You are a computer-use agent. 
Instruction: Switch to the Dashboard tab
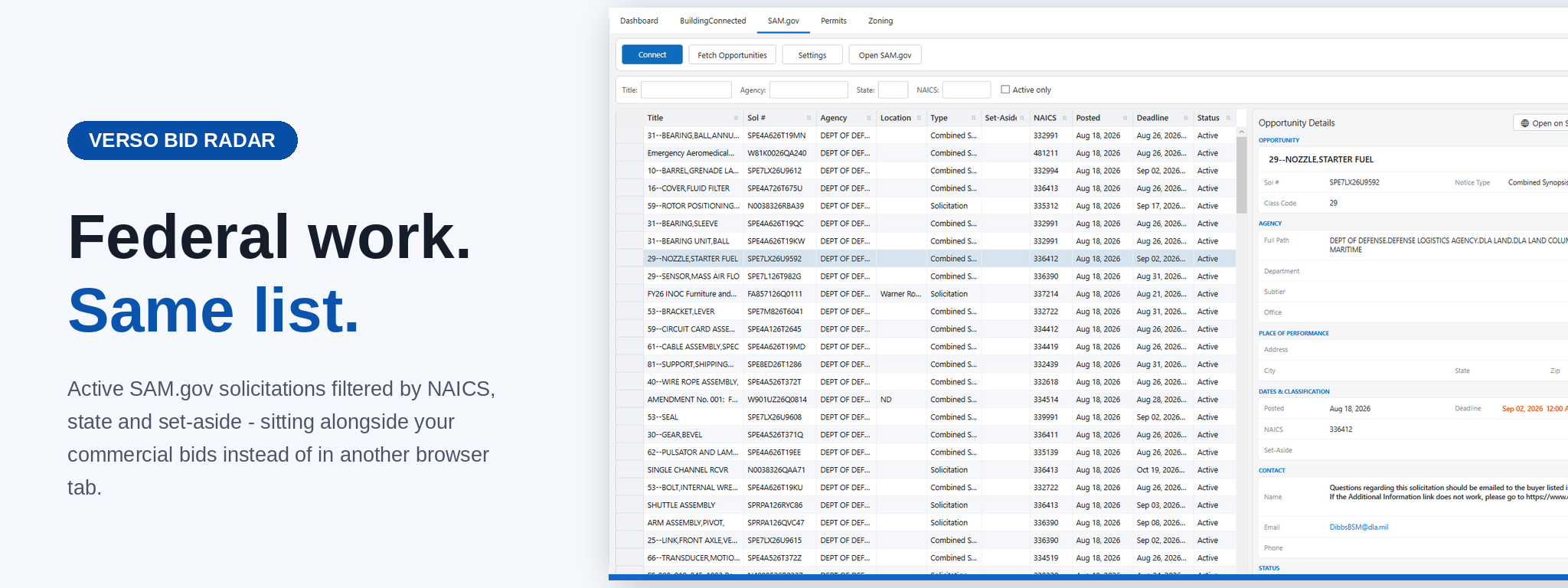click(639, 21)
